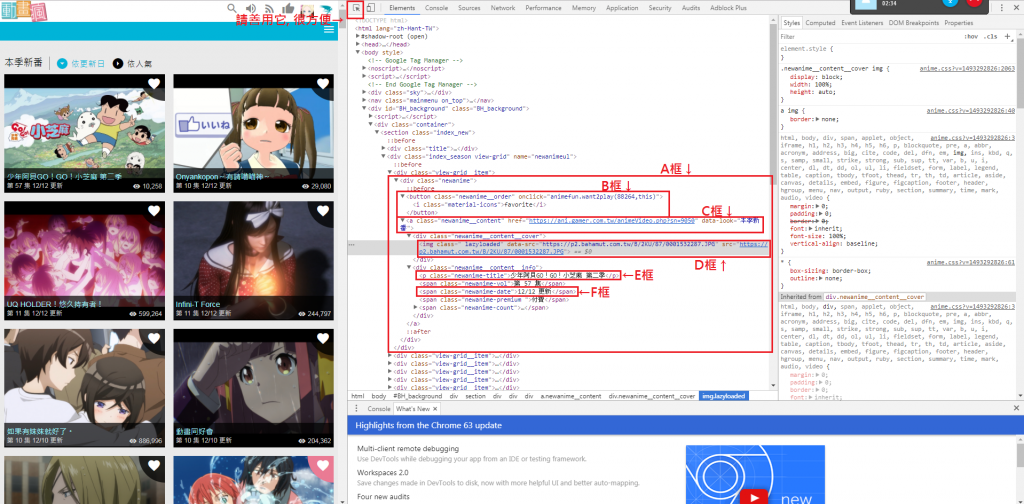Toggle the .cls class editor

click(x=991, y=37)
